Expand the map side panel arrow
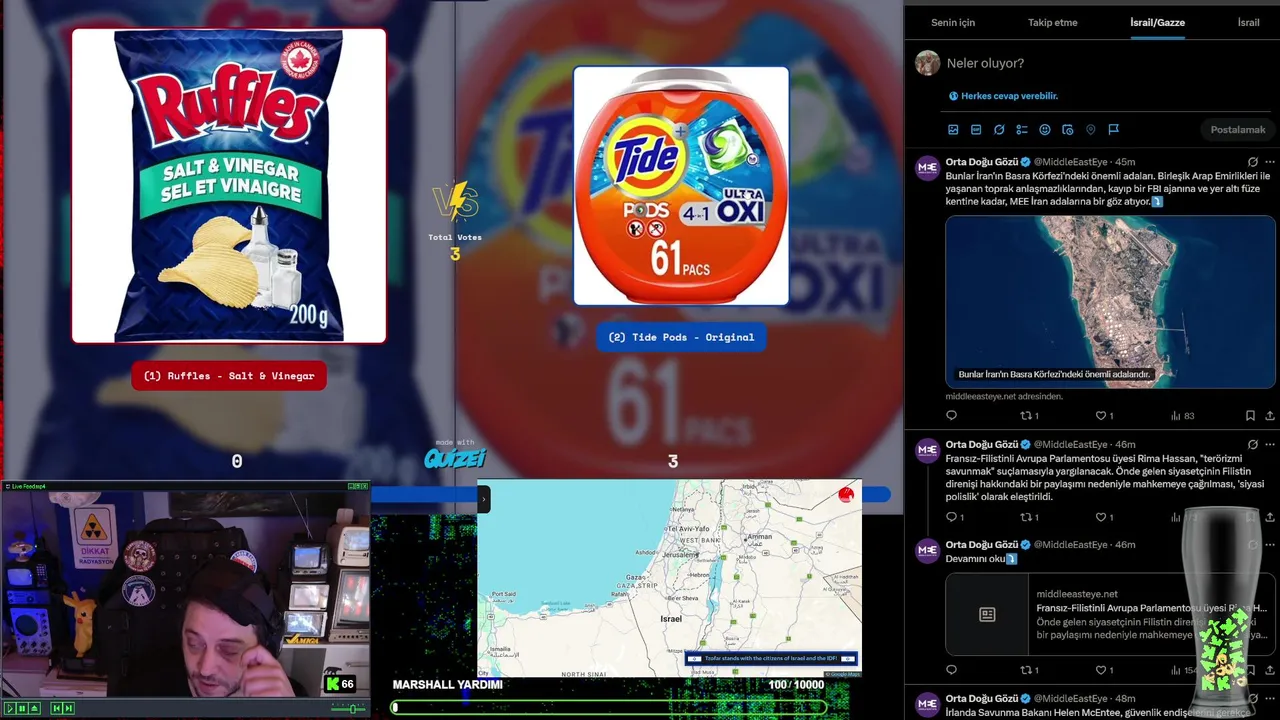 pos(483,499)
